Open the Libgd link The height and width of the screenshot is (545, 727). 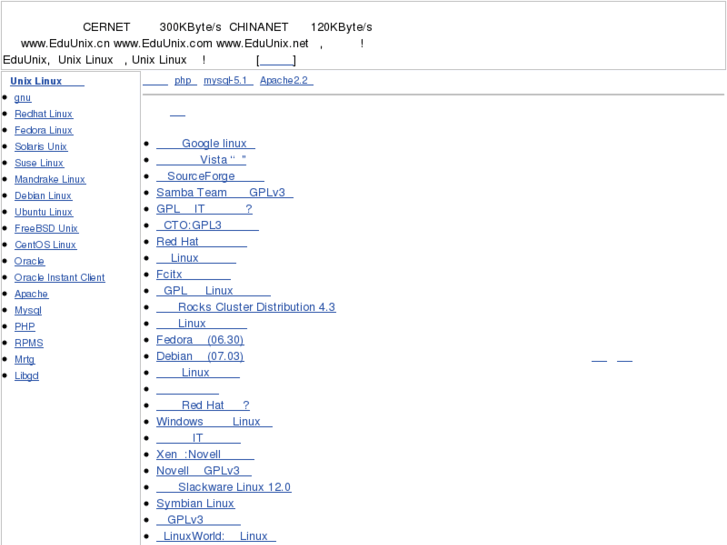tap(26, 376)
